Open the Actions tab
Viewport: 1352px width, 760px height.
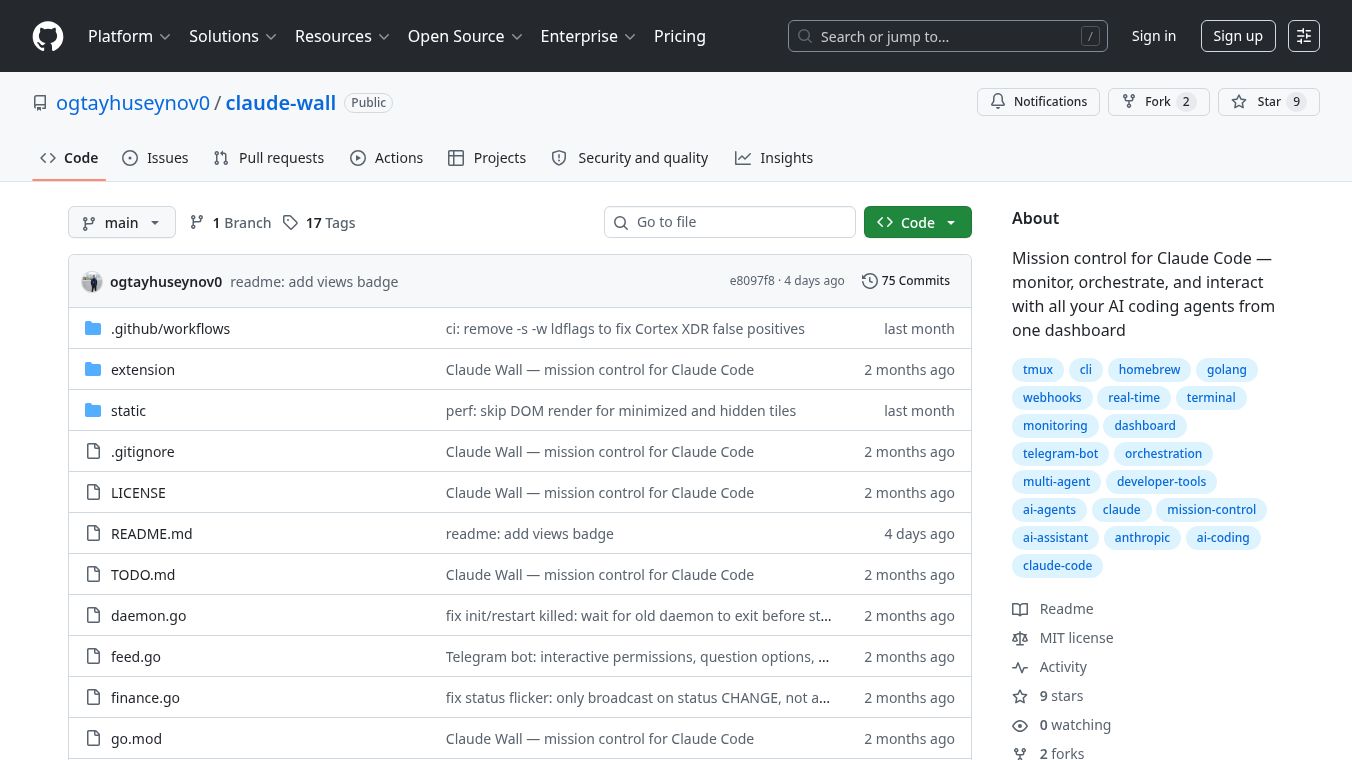click(387, 158)
